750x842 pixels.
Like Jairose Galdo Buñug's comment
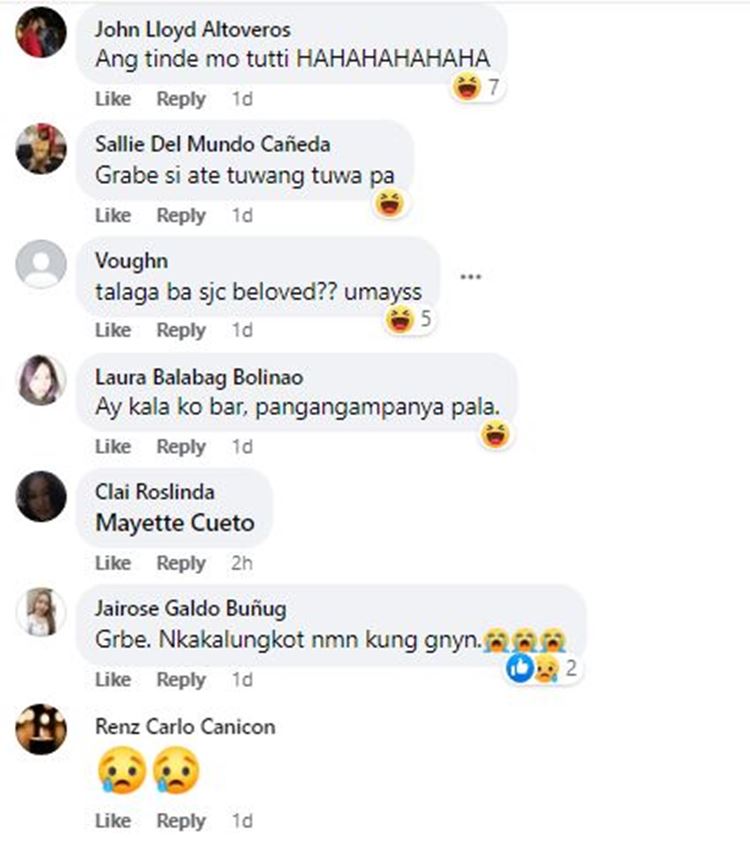tap(113, 680)
